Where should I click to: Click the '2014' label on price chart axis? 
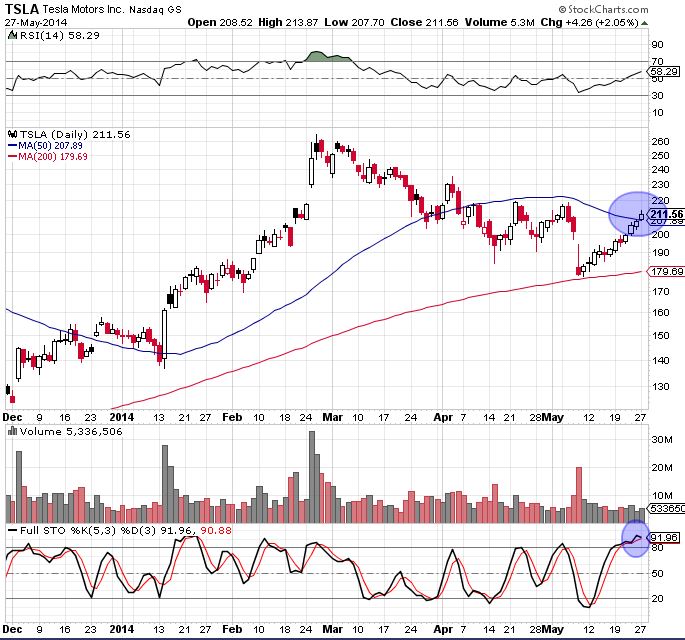click(121, 417)
